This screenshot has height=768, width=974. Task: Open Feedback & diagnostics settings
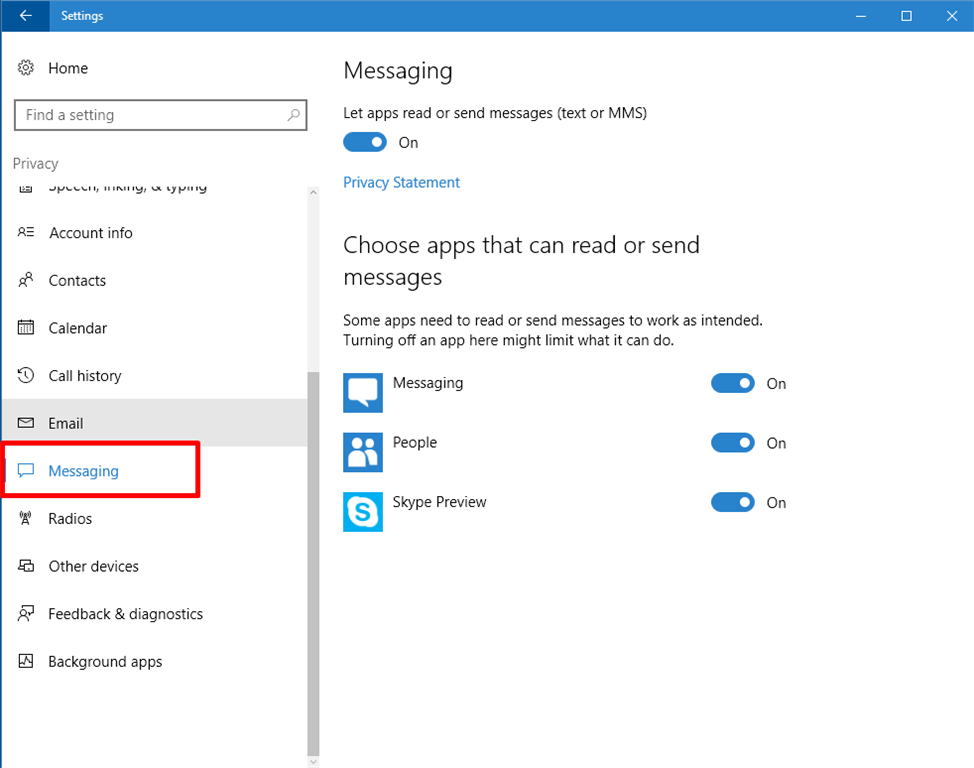155,614
